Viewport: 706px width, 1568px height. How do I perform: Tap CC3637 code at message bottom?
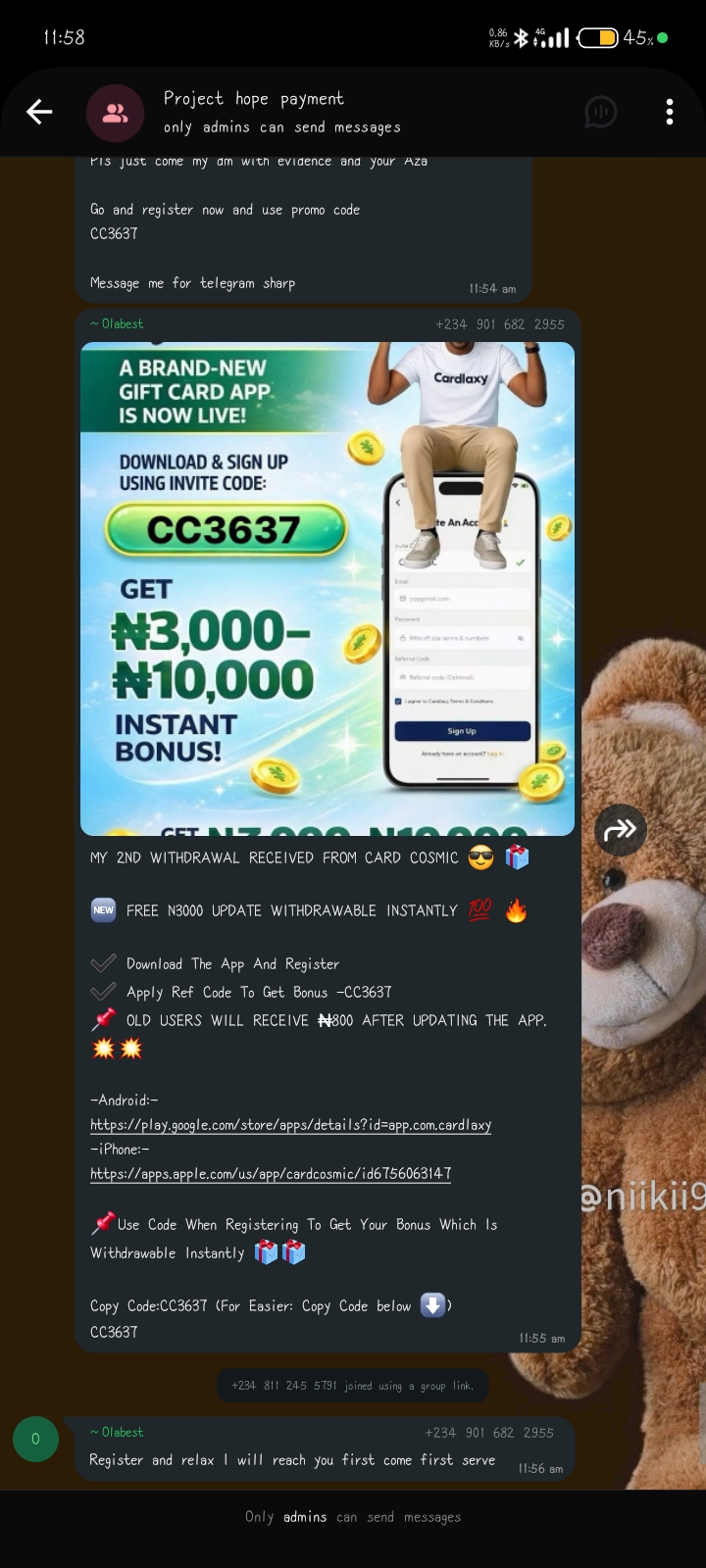point(115,1332)
